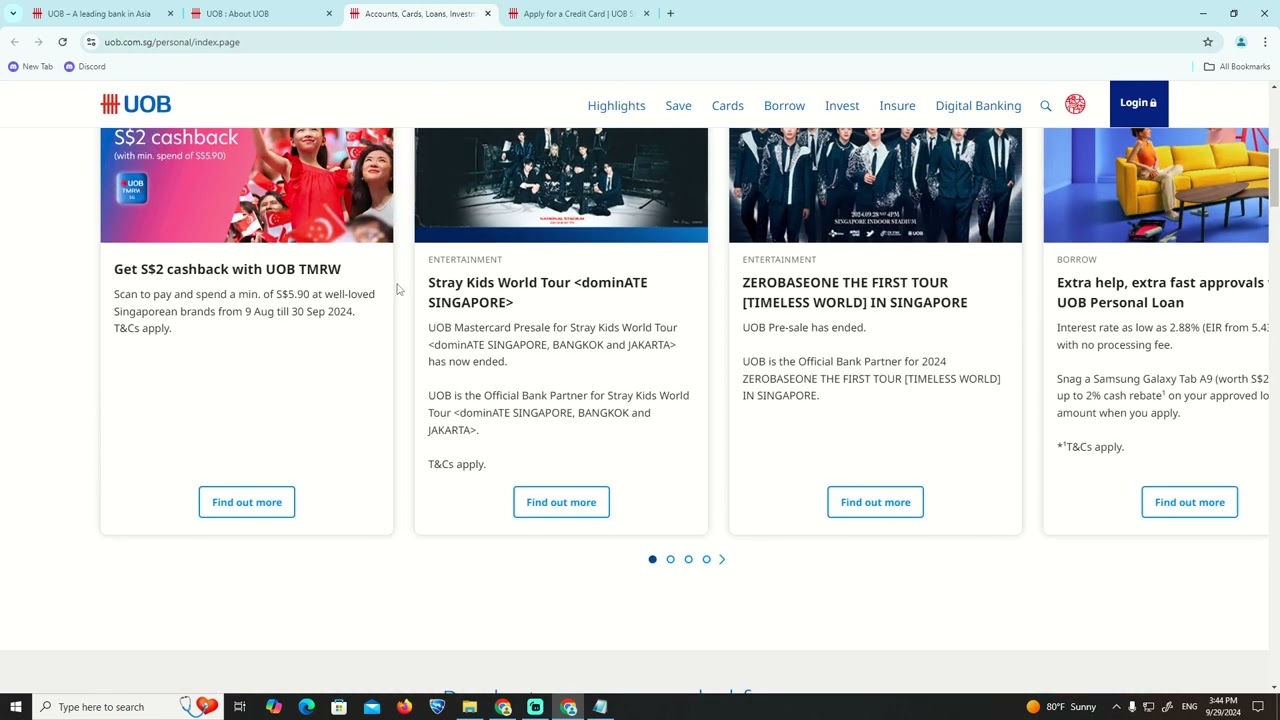Find out more about ZEROBASEONE tour
Screen dimensions: 1280x720
coord(875,502)
